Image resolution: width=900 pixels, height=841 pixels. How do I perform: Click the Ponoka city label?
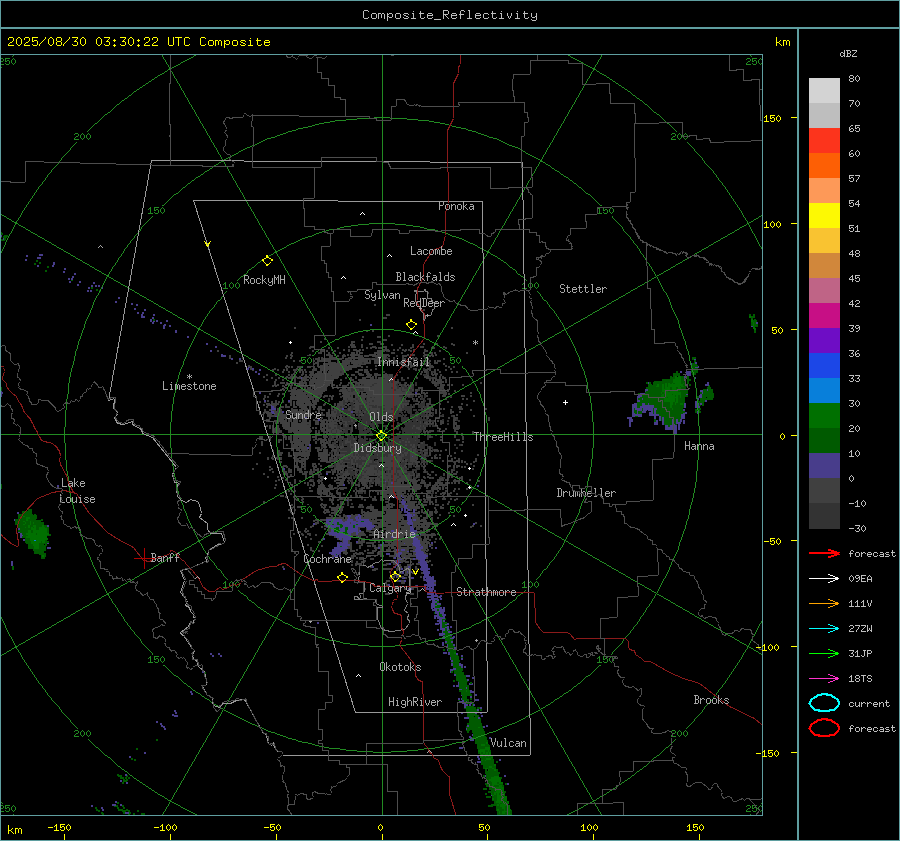456,206
